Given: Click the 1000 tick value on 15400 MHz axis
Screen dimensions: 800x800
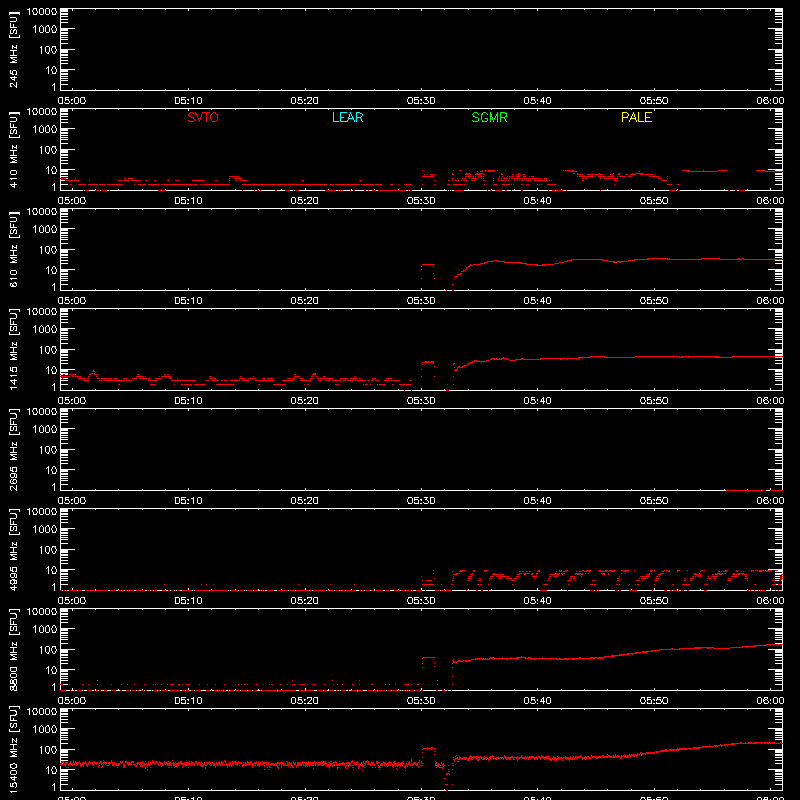Looking at the screenshot, I should (x=45, y=730).
